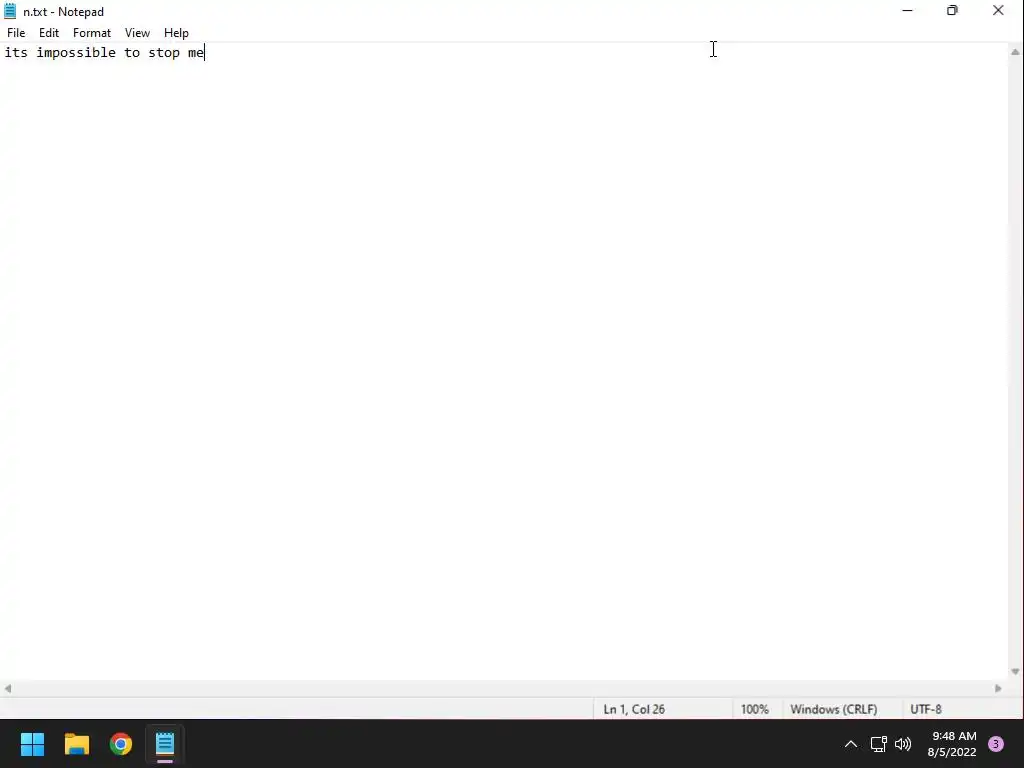Open the Help menu
The height and width of the screenshot is (768, 1024).
[176, 33]
